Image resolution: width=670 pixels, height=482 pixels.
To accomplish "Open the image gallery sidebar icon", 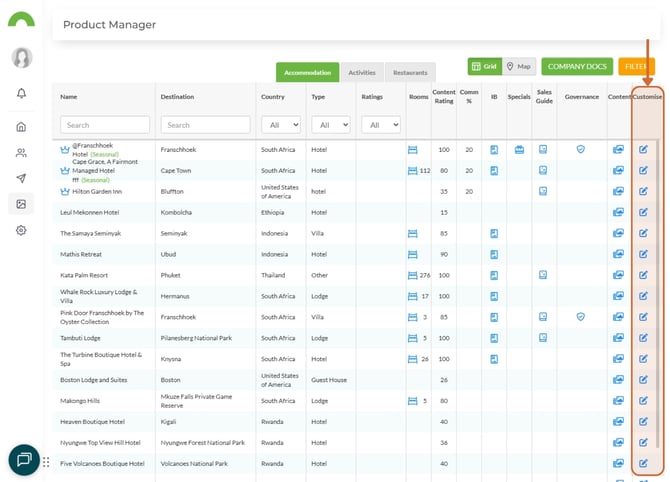I will (x=21, y=204).
